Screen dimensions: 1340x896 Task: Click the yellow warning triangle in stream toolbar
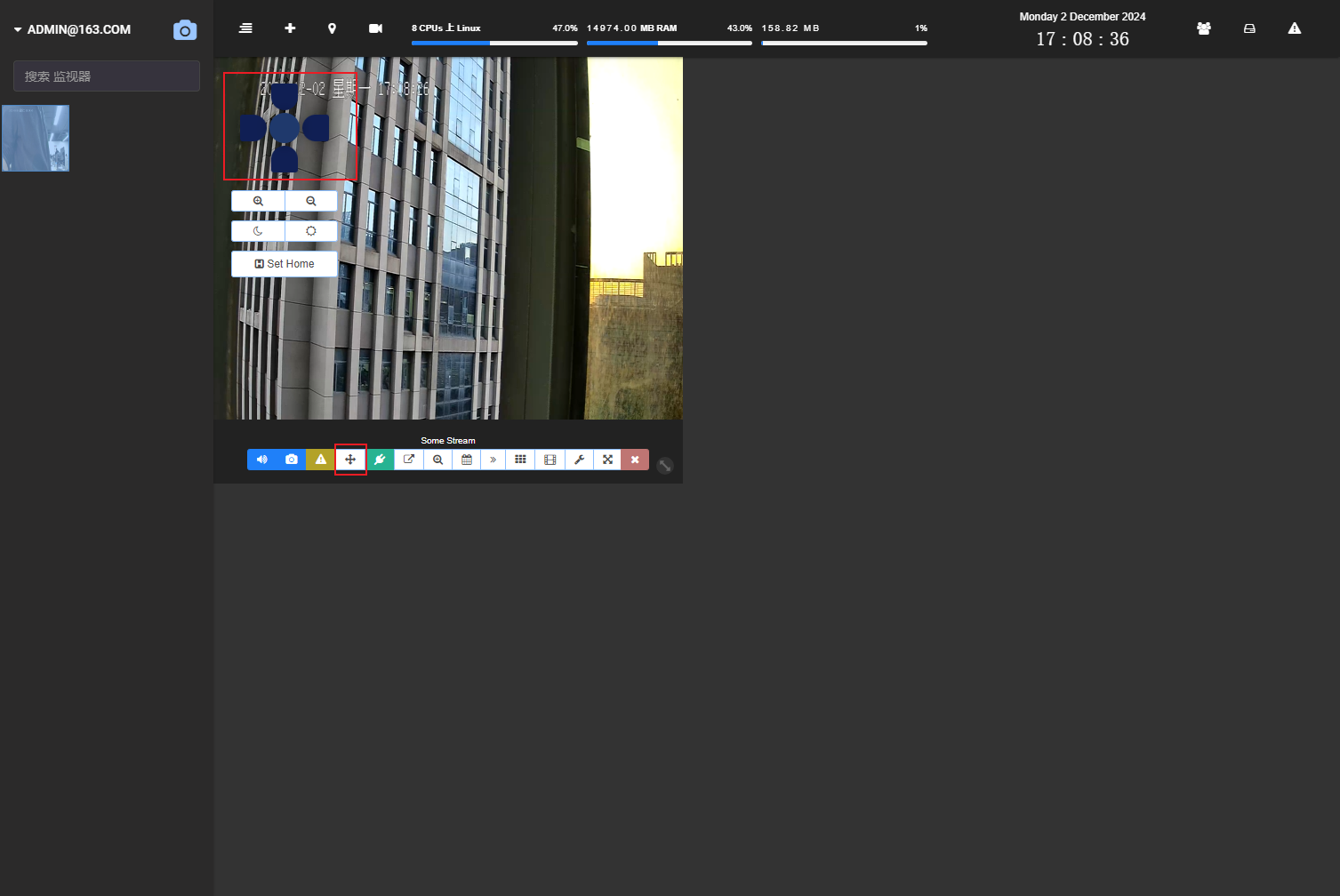[320, 460]
